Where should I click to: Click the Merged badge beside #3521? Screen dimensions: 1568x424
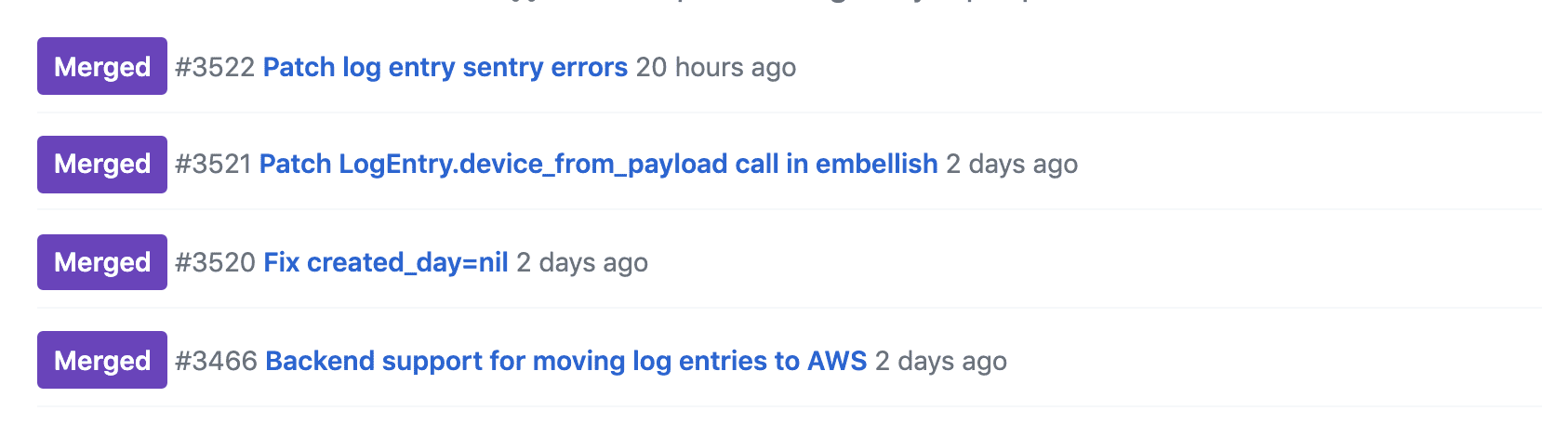(x=102, y=165)
